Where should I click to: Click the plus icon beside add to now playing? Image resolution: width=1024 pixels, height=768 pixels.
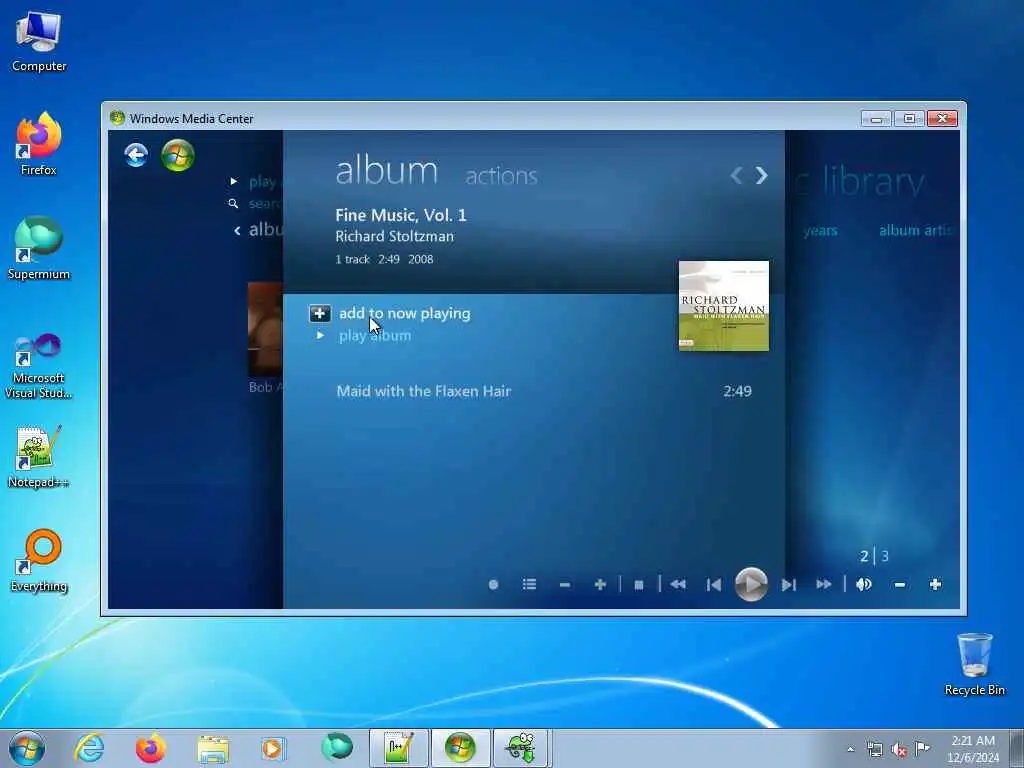coord(320,313)
